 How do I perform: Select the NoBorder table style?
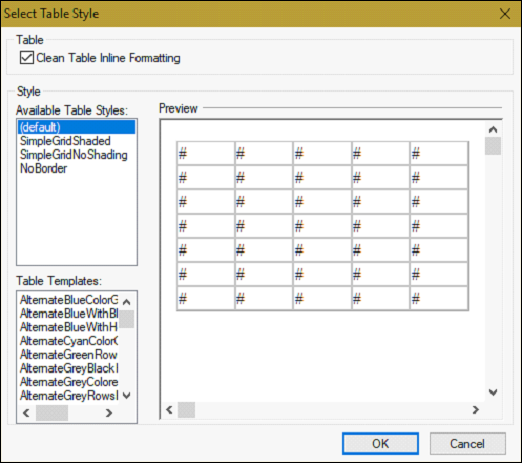tap(77, 169)
